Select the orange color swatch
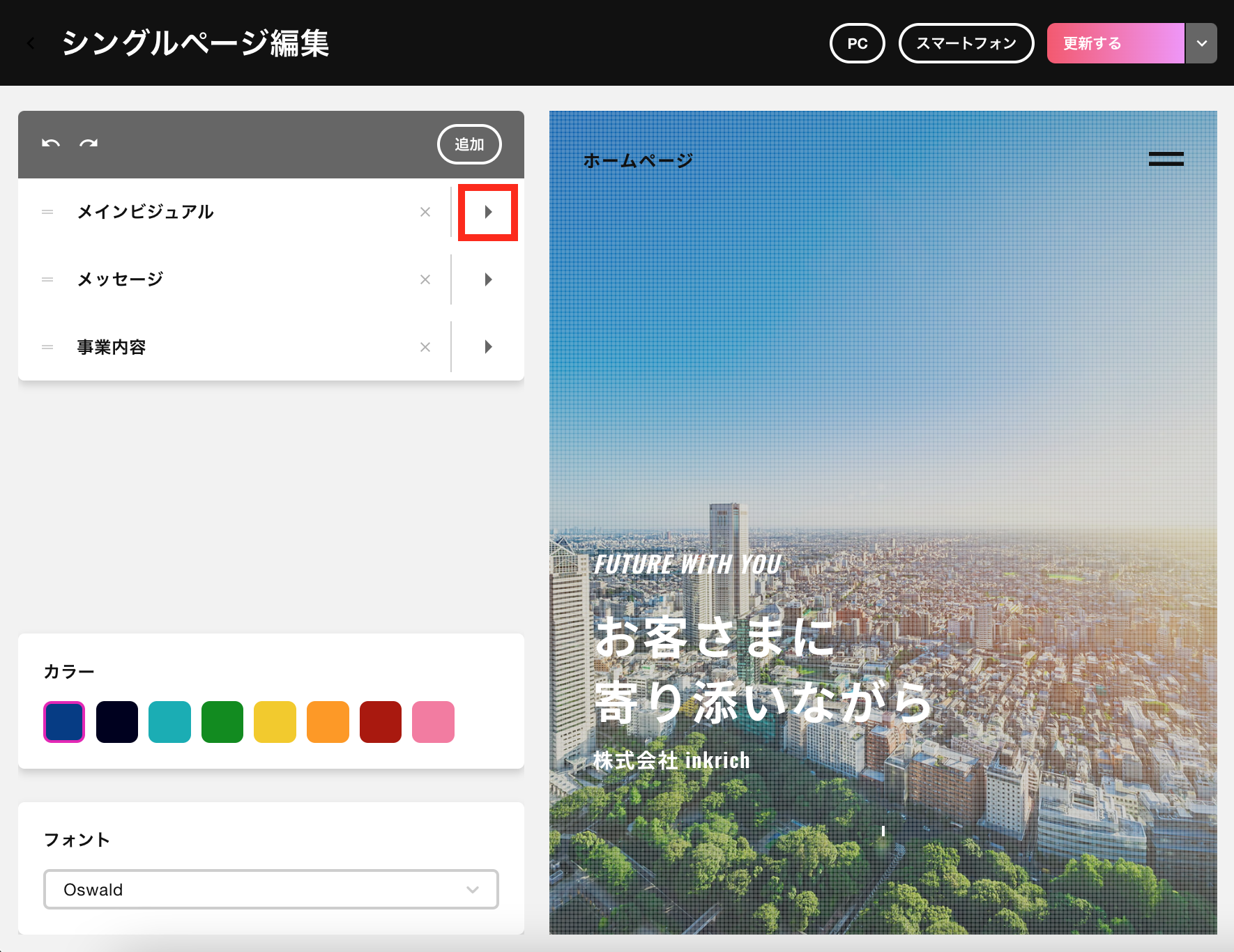This screenshot has height=952, width=1234. pyautogui.click(x=328, y=722)
